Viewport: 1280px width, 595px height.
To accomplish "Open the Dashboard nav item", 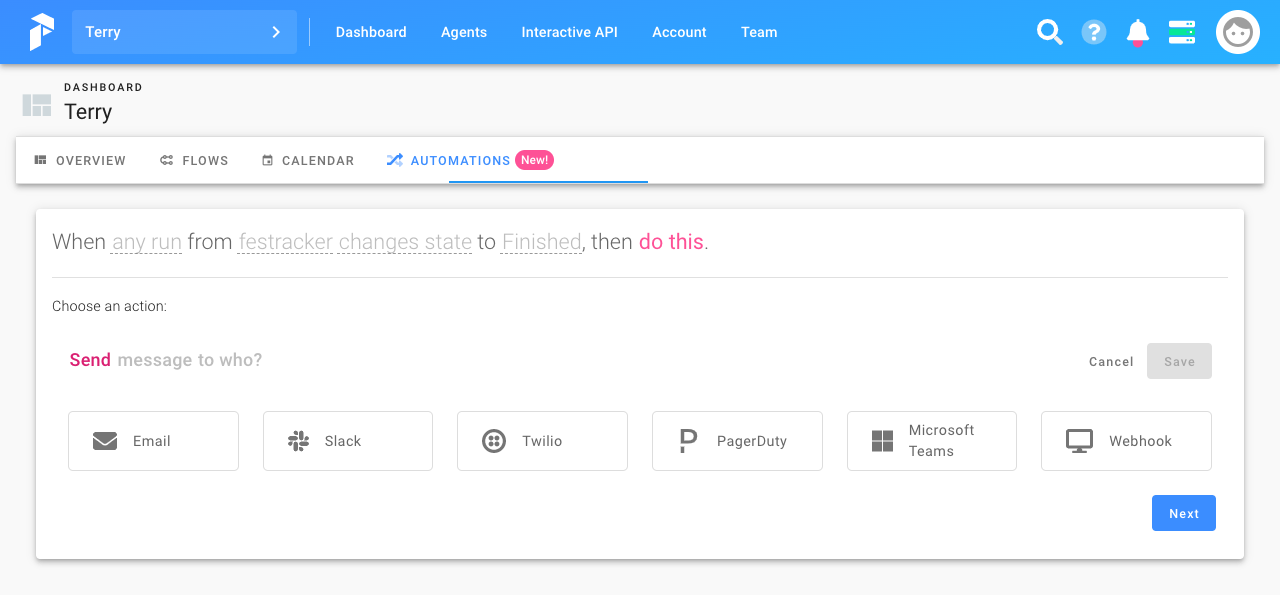I will [371, 32].
